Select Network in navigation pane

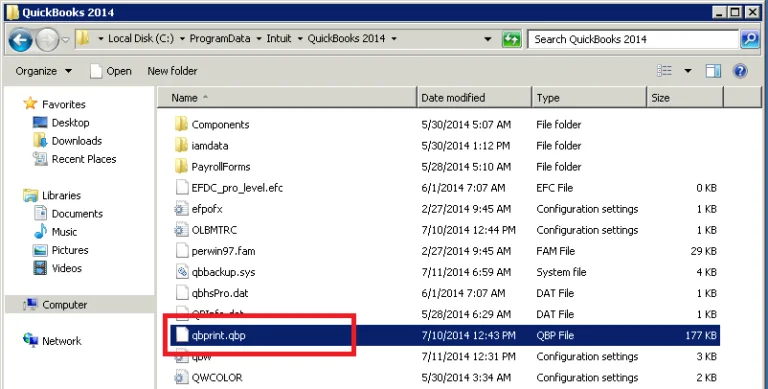62,341
